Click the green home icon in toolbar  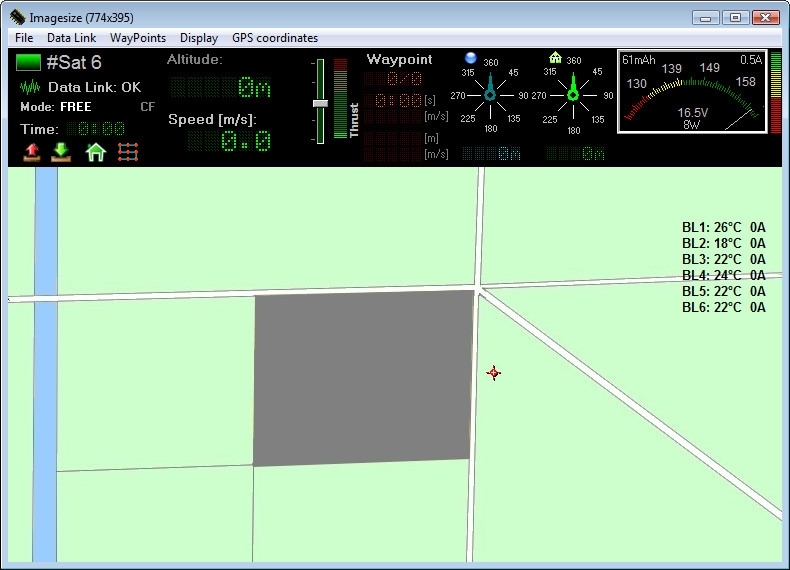pyautogui.click(x=96, y=152)
